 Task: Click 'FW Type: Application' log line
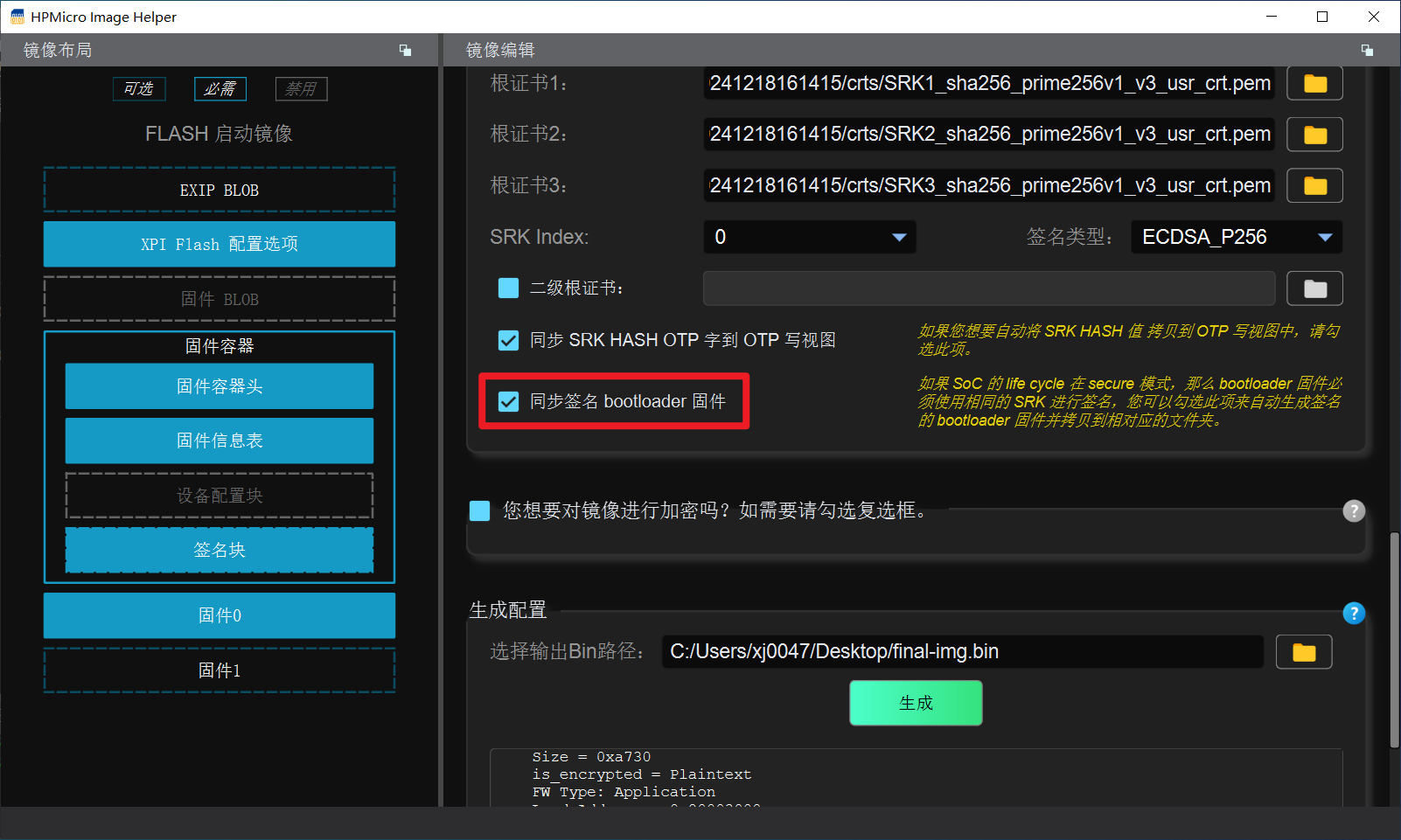point(624,792)
